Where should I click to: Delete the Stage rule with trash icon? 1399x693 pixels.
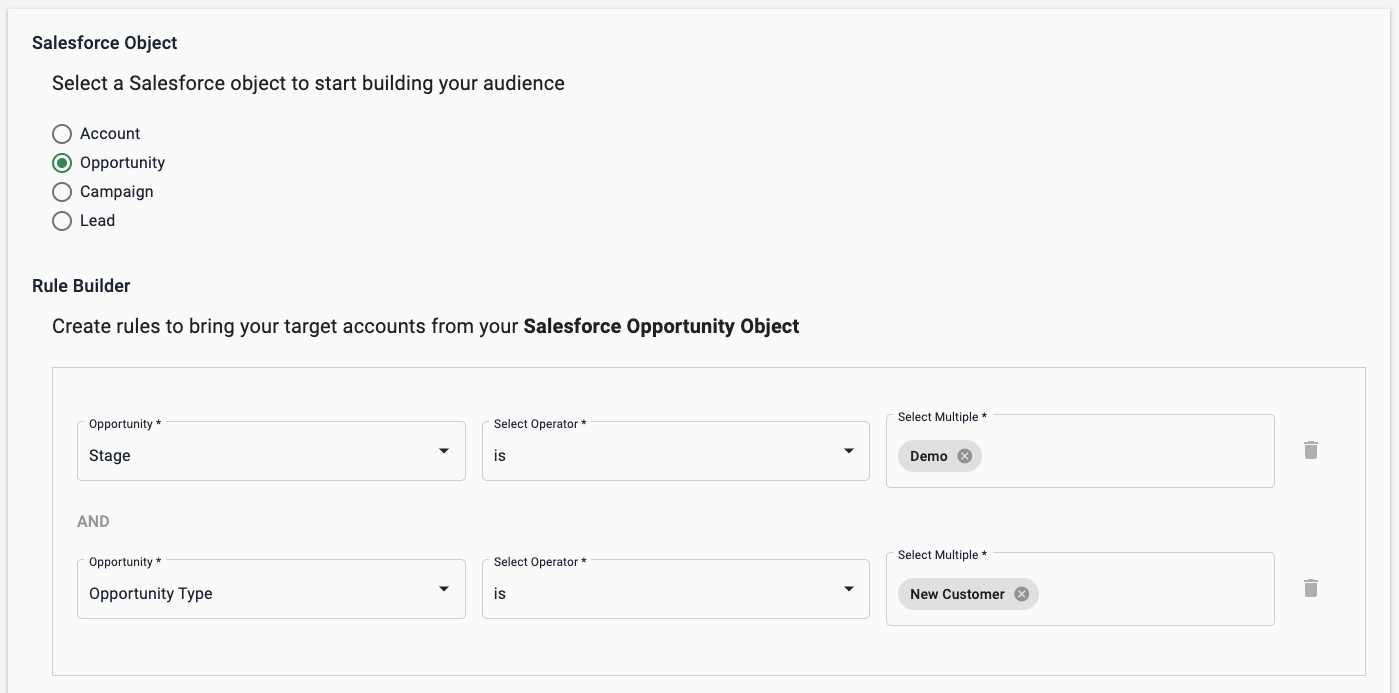click(x=1311, y=450)
